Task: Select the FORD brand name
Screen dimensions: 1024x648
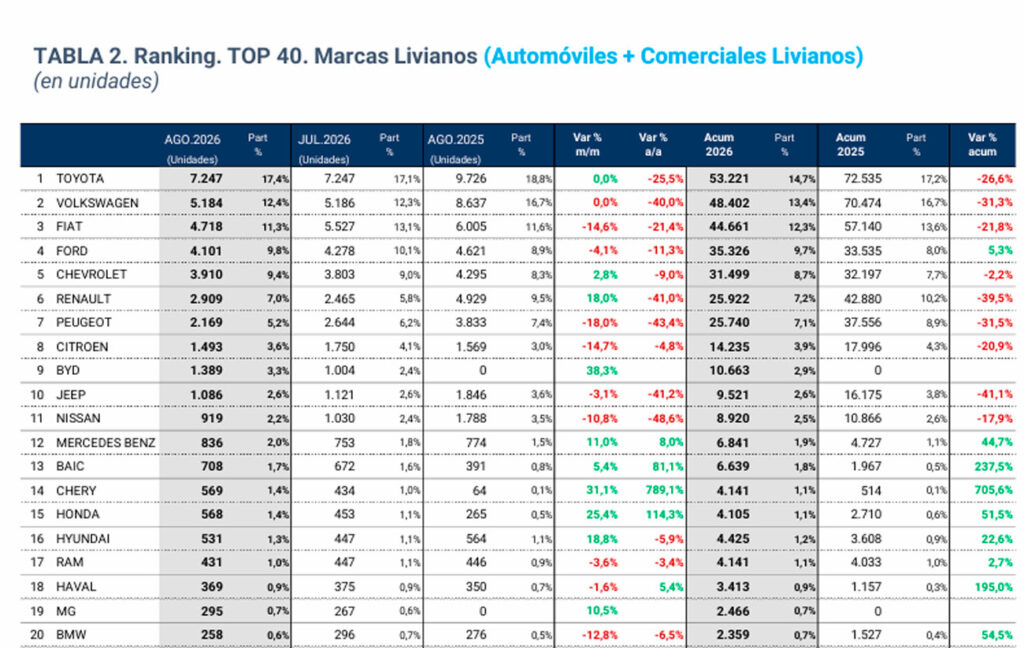Action: [72, 251]
